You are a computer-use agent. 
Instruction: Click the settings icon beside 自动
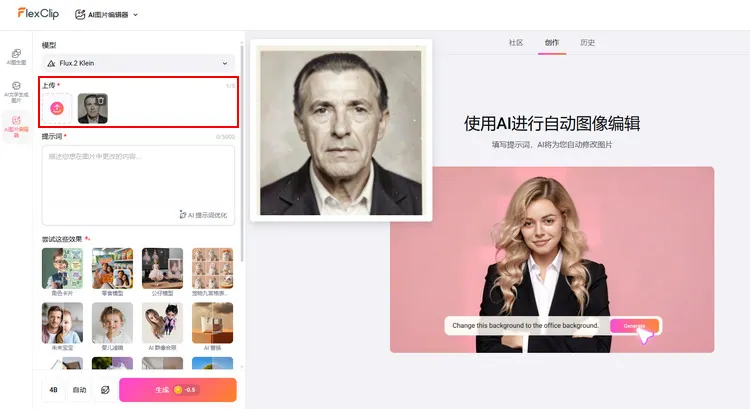click(x=105, y=390)
